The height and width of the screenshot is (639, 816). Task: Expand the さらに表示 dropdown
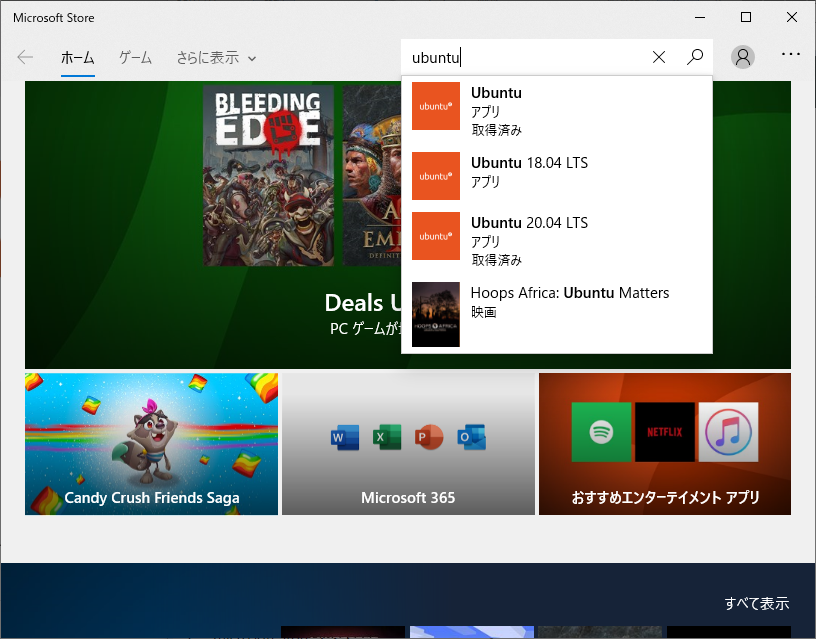point(216,58)
